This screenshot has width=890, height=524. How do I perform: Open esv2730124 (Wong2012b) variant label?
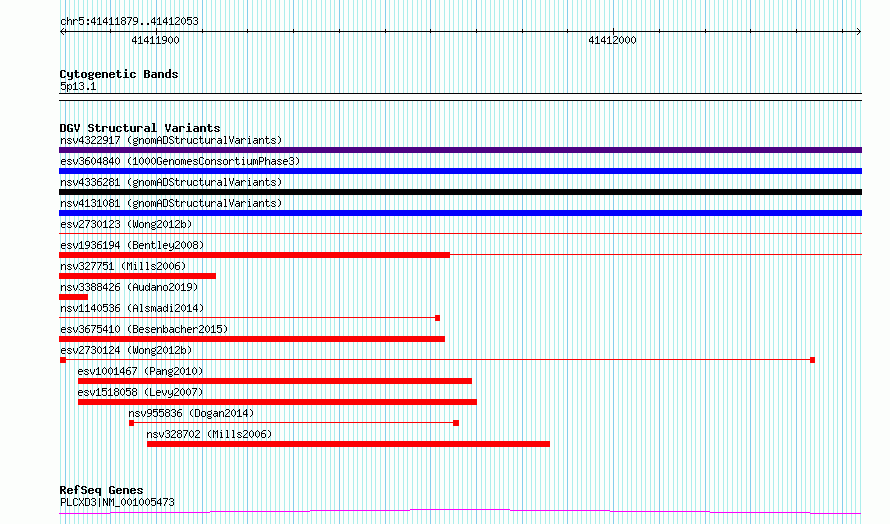(x=126, y=350)
